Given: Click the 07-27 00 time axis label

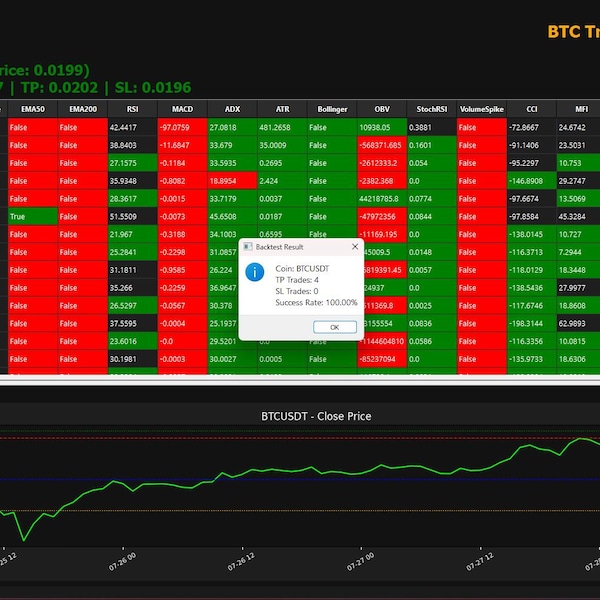Looking at the screenshot, I should point(360,561).
